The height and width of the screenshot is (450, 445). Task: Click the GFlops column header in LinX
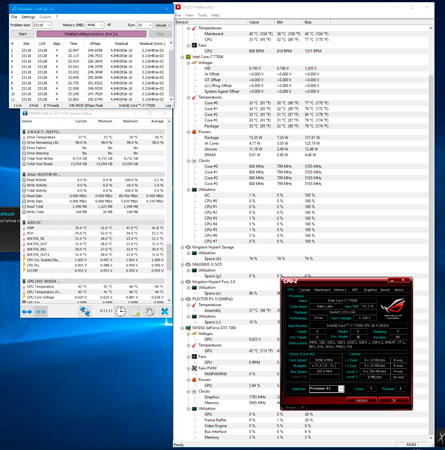(x=95, y=44)
